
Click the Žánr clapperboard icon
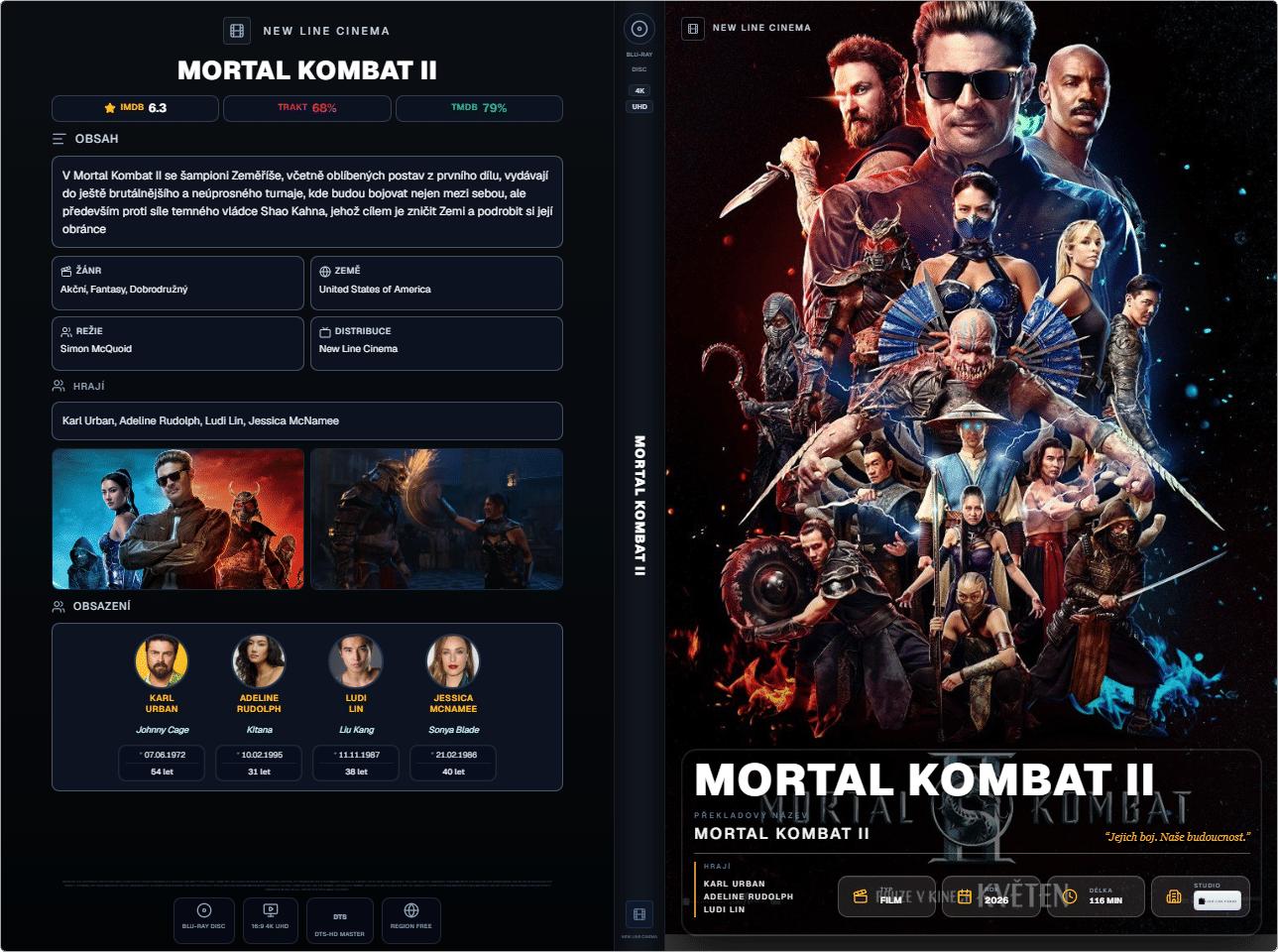coord(66,271)
